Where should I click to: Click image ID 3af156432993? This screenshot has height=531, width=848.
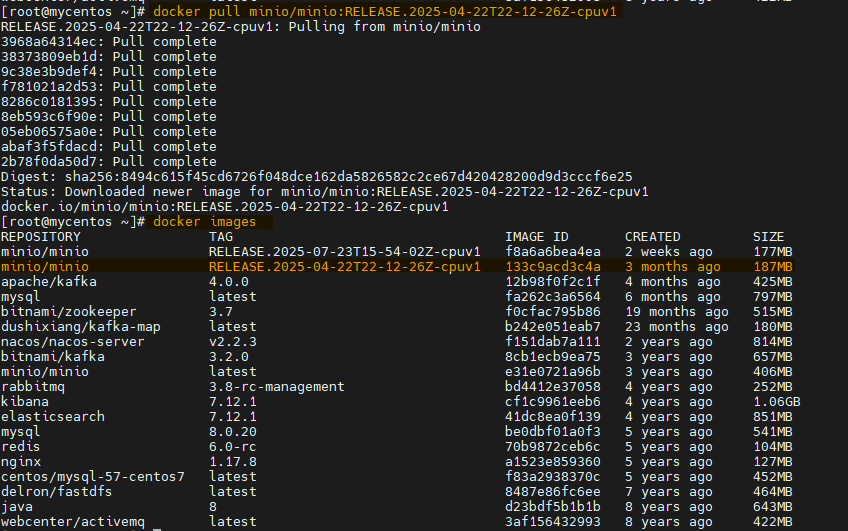point(553,522)
